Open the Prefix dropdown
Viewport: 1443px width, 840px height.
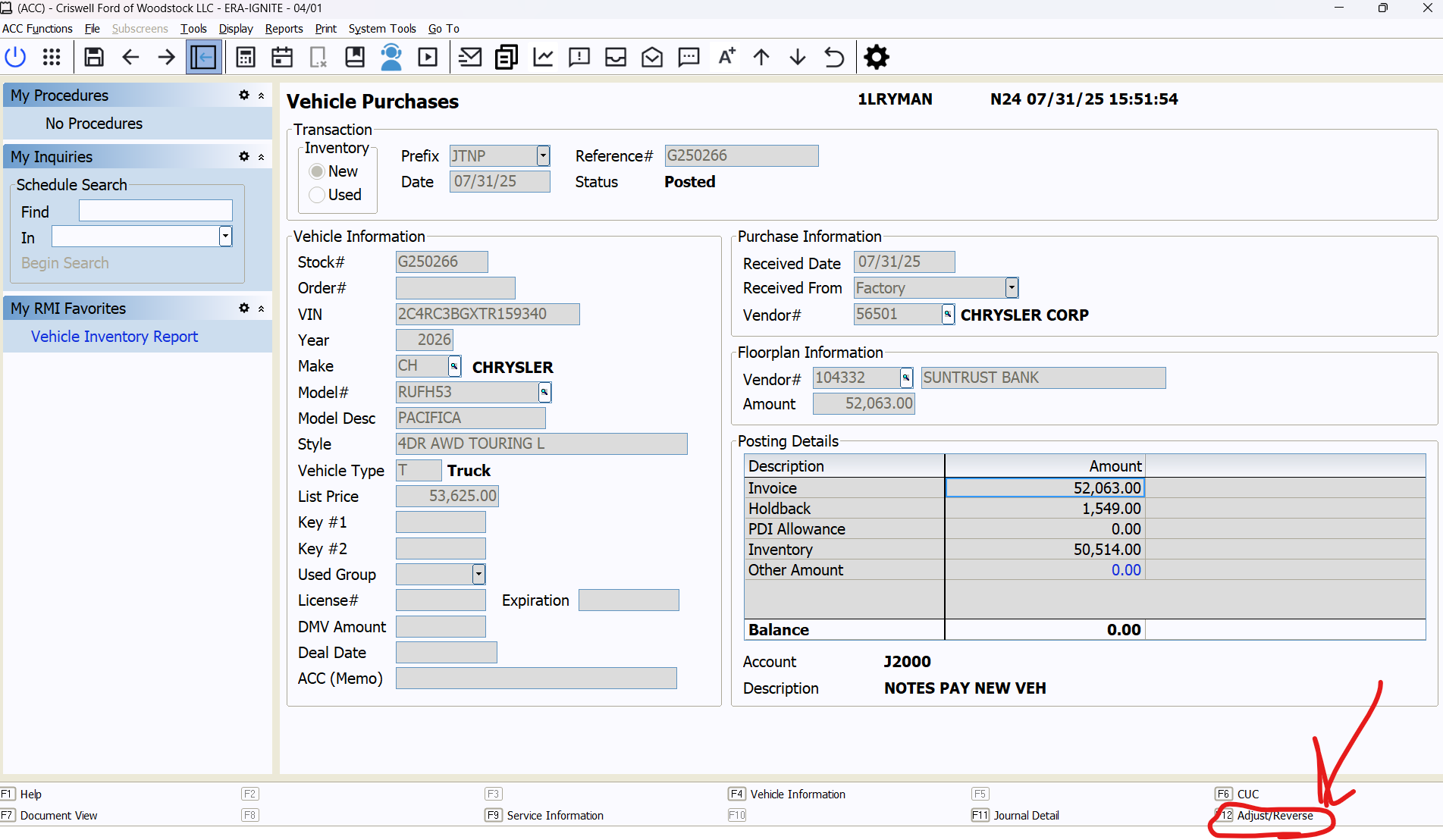pyautogui.click(x=543, y=156)
